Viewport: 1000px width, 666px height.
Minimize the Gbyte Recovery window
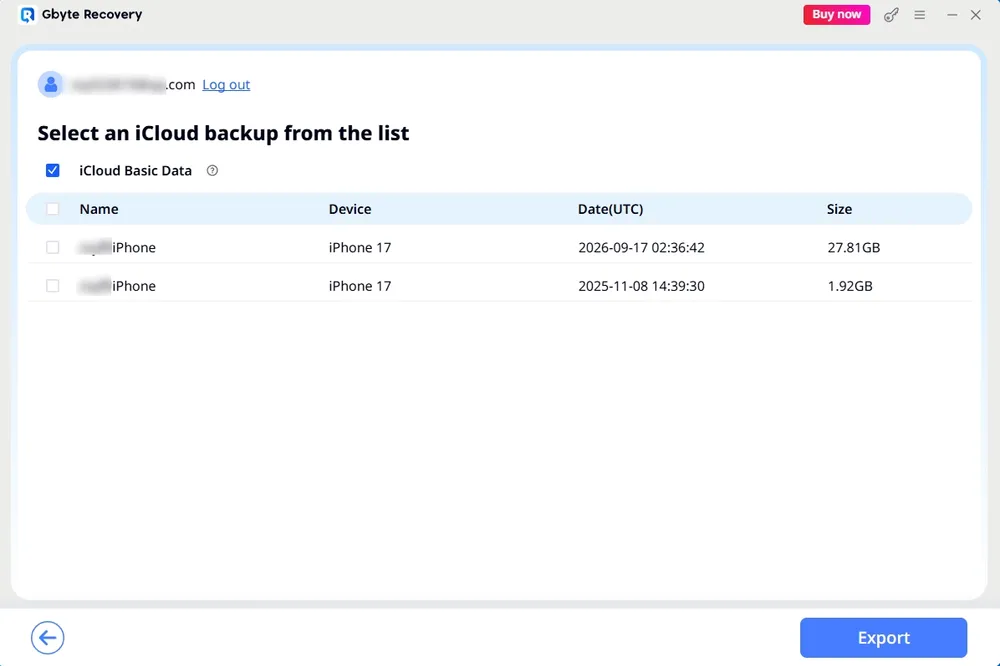coord(952,15)
